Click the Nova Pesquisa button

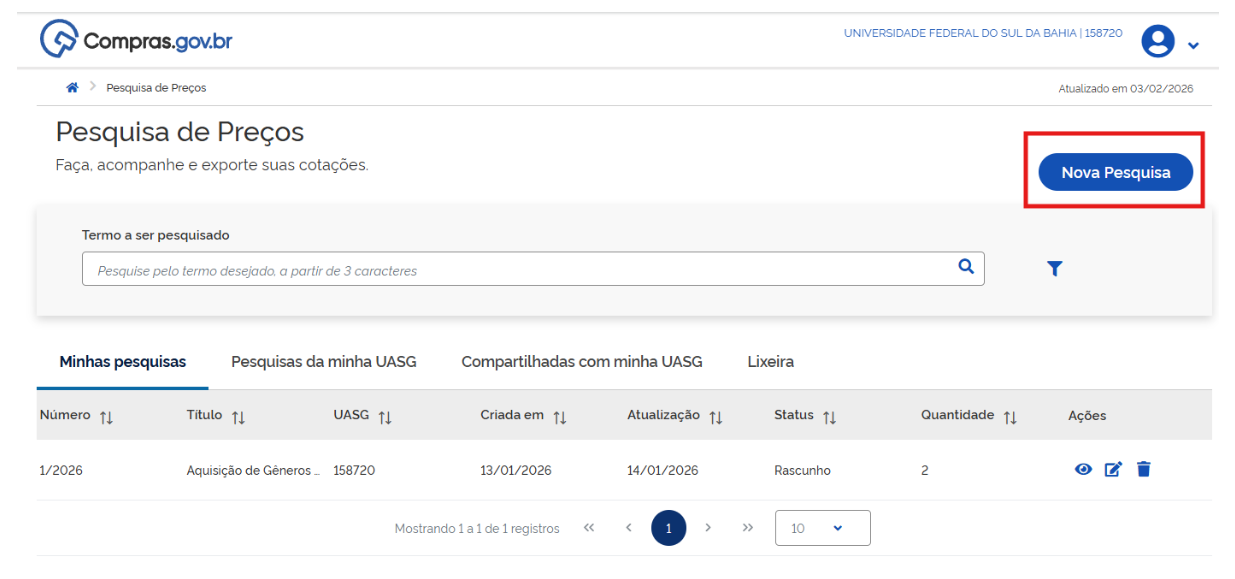coord(1115,172)
